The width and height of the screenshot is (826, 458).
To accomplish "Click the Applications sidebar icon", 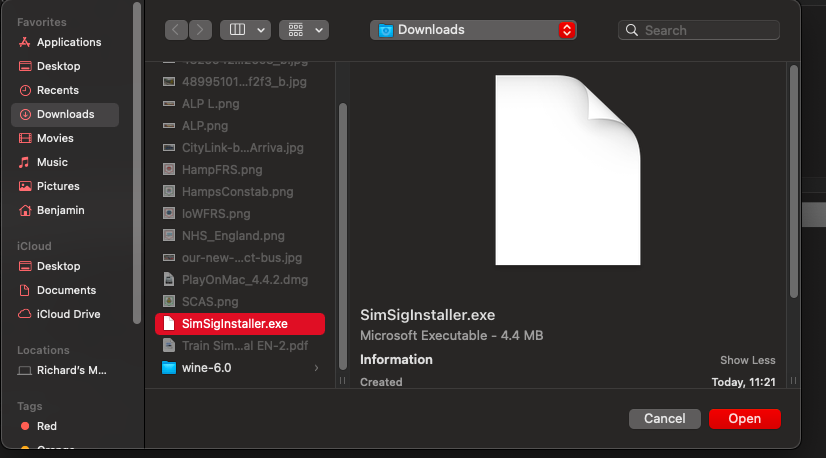I will [x=25, y=42].
